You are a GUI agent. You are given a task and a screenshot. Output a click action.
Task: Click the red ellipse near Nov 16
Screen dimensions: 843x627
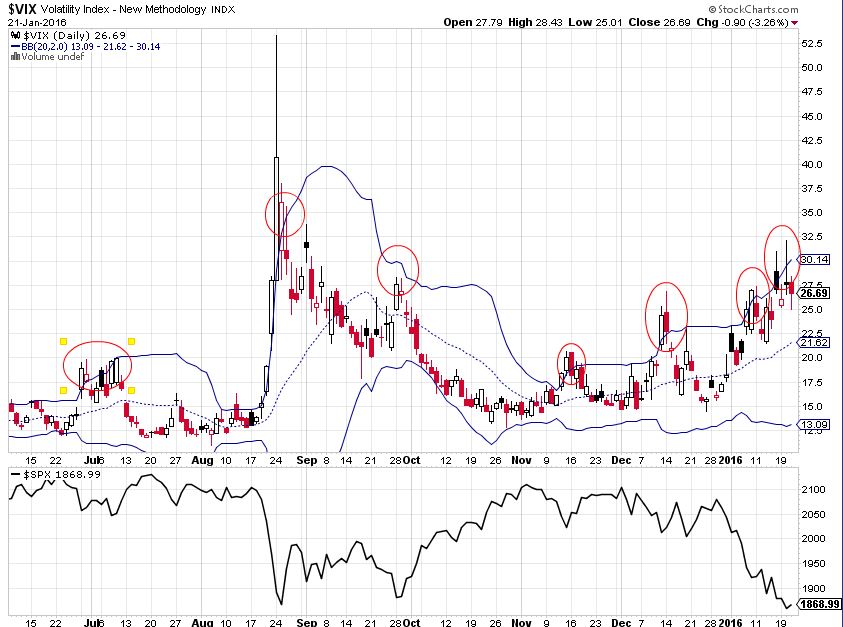(x=571, y=363)
